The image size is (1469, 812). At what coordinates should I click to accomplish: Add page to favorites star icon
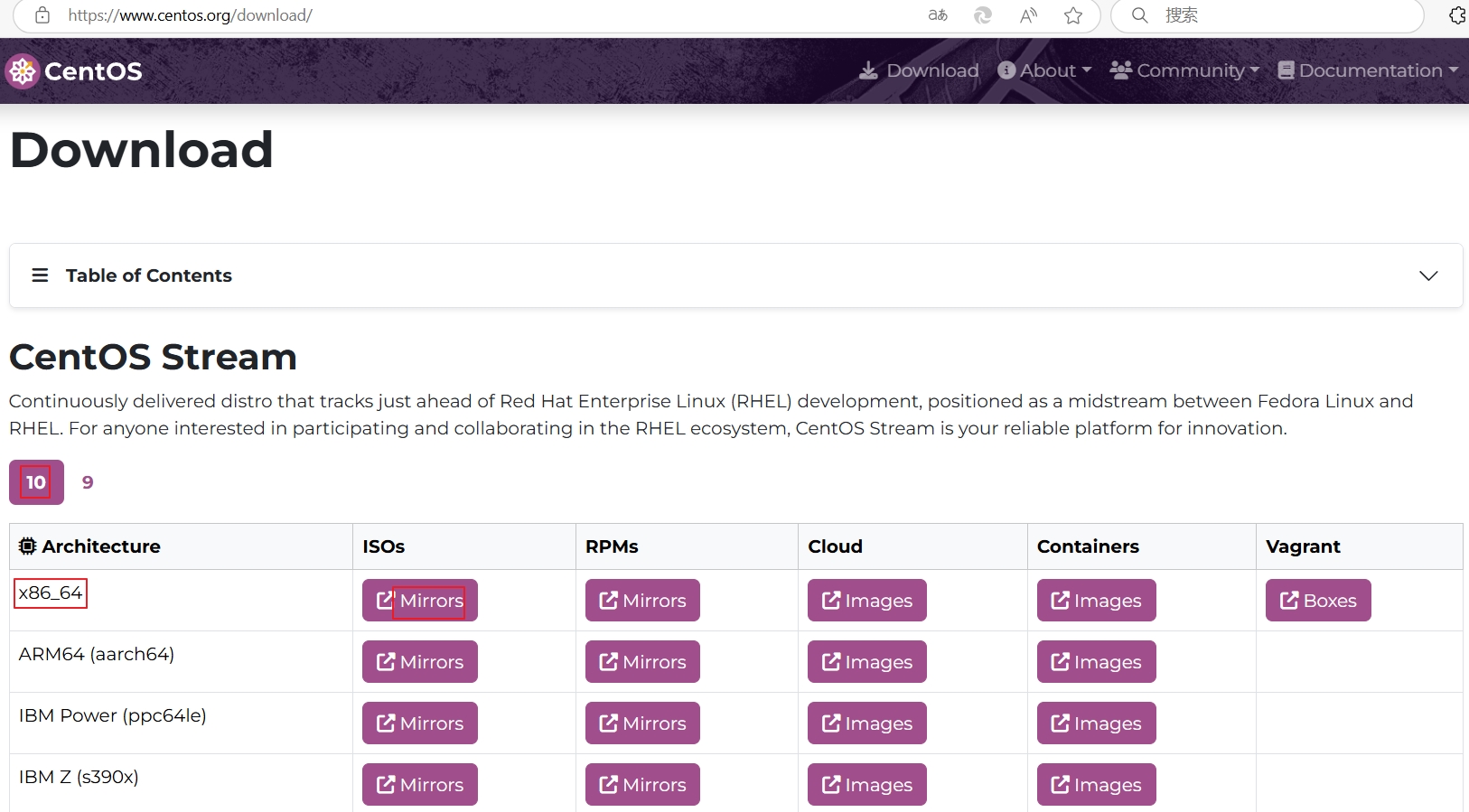(1073, 15)
